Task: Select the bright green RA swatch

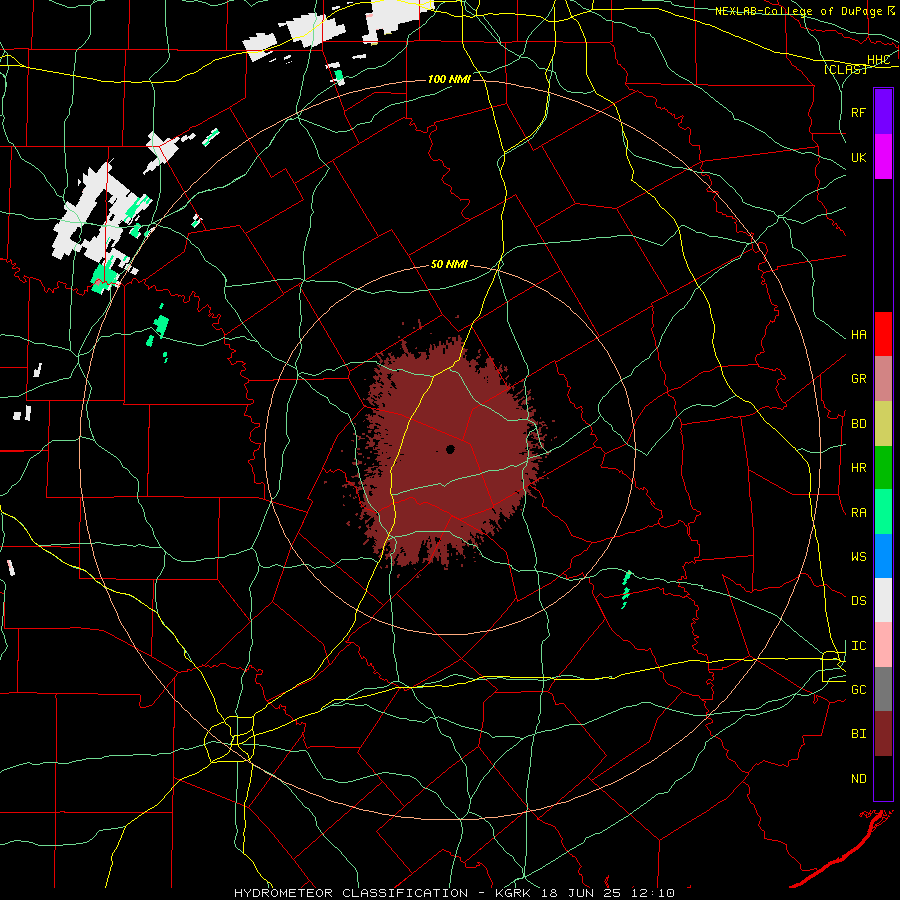Action: coord(883,512)
